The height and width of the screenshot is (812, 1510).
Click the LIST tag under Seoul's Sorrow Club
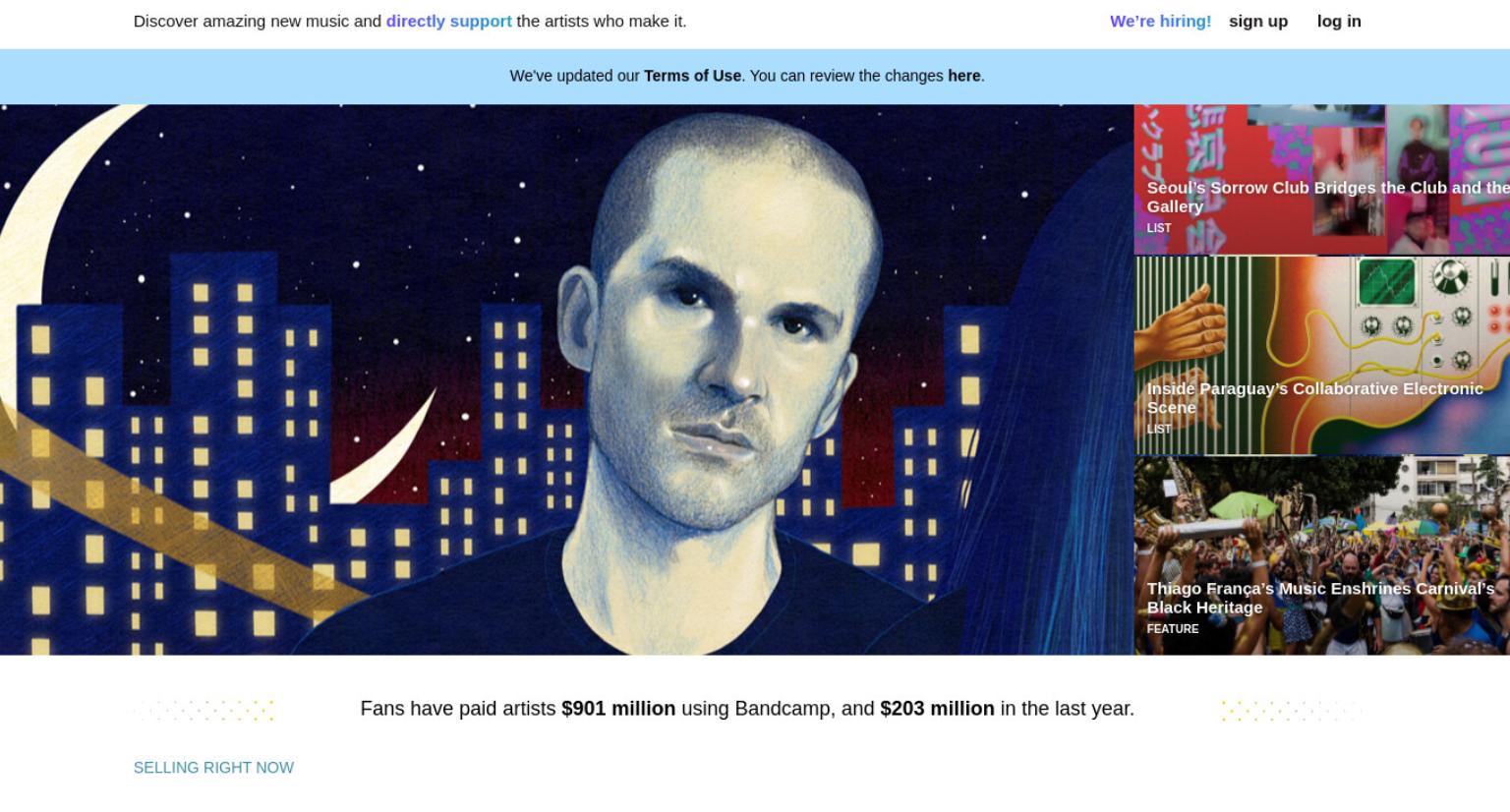1159,228
